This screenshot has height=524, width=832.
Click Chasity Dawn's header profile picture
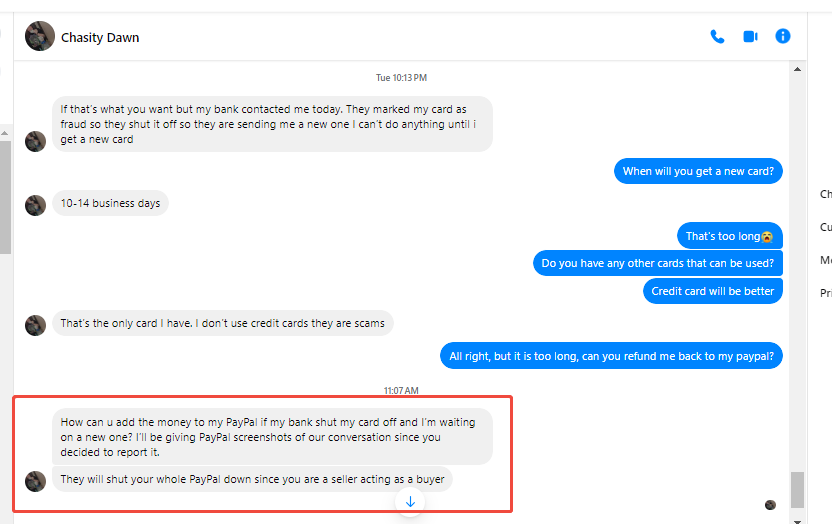pyautogui.click(x=40, y=37)
